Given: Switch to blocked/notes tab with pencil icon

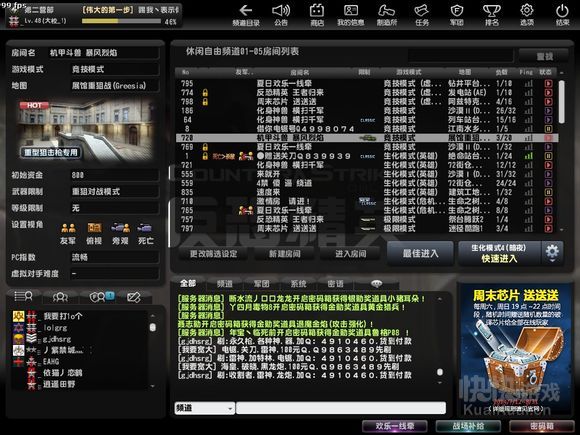Looking at the screenshot, I should [134, 296].
